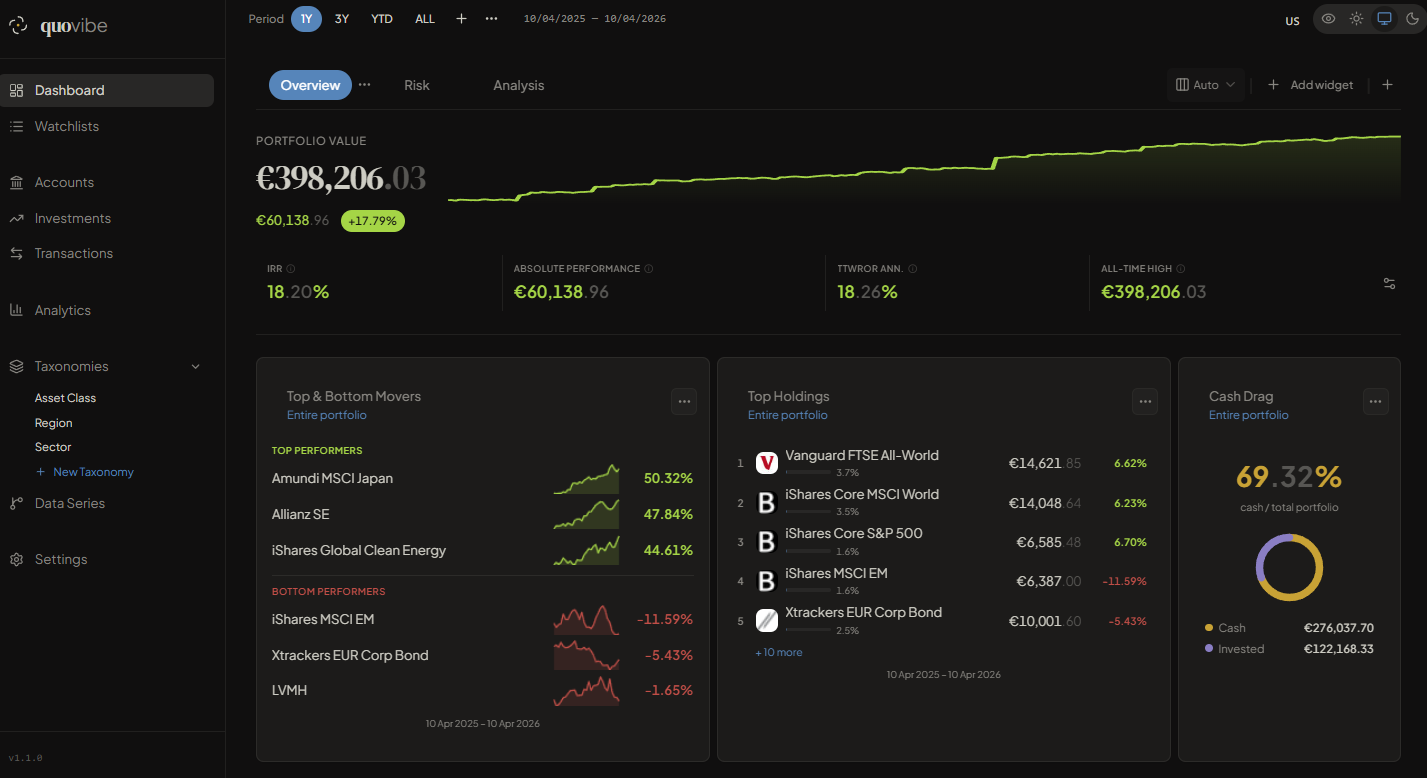Toggle privacy mode with eye icon
Screen dimensions: 1427x778
coord(1328,19)
